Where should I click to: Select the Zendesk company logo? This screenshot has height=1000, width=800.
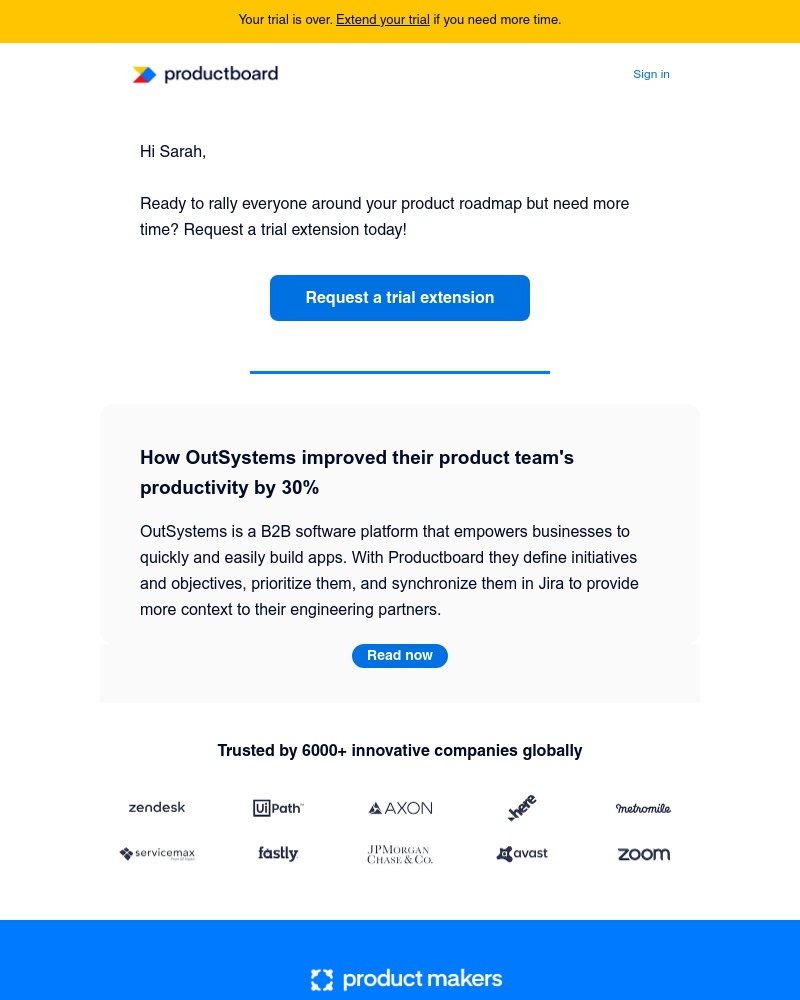pyautogui.click(x=157, y=807)
